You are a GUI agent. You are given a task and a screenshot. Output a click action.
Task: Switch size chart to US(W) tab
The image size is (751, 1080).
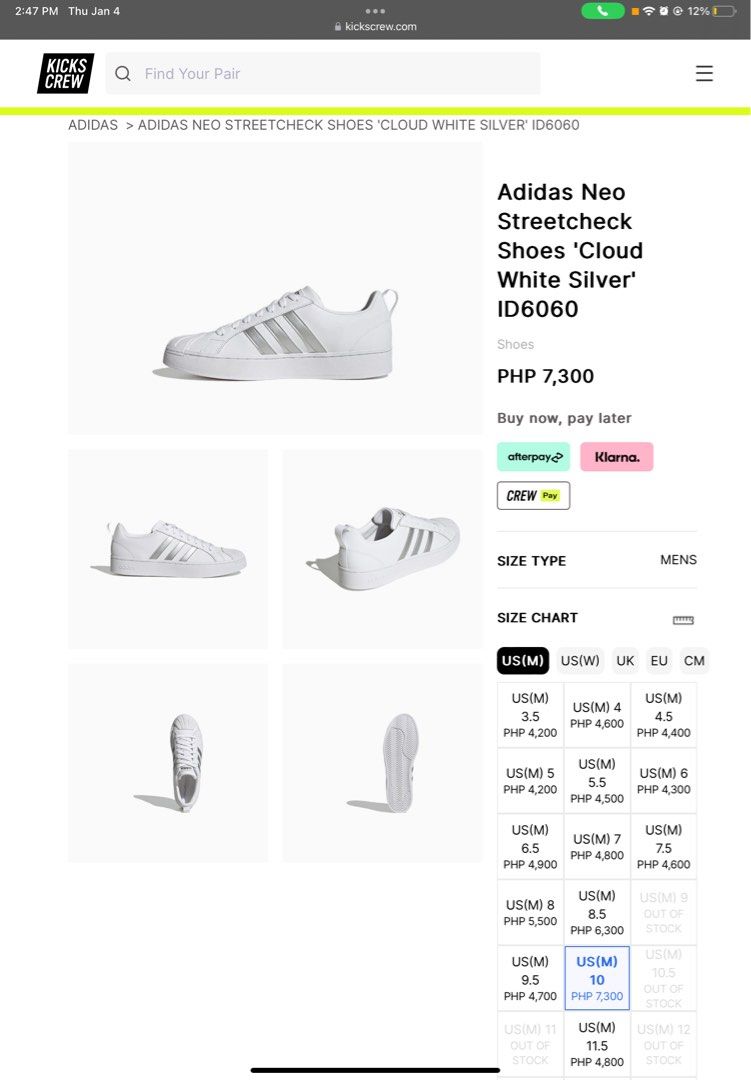point(580,661)
